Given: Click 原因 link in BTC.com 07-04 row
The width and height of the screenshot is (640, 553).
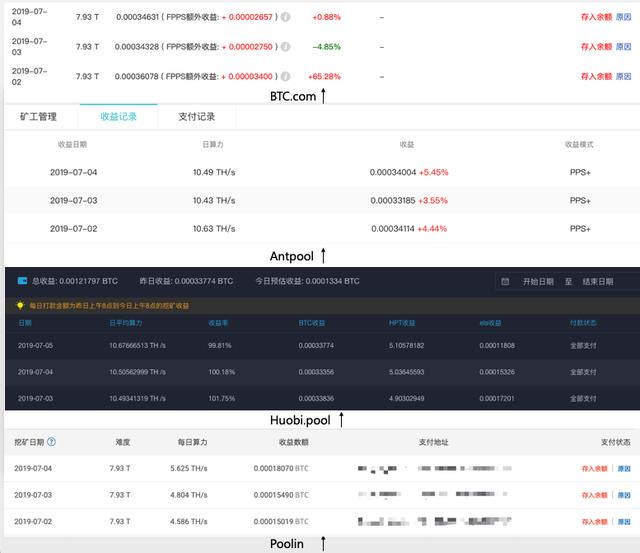Looking at the screenshot, I should 624,17.
